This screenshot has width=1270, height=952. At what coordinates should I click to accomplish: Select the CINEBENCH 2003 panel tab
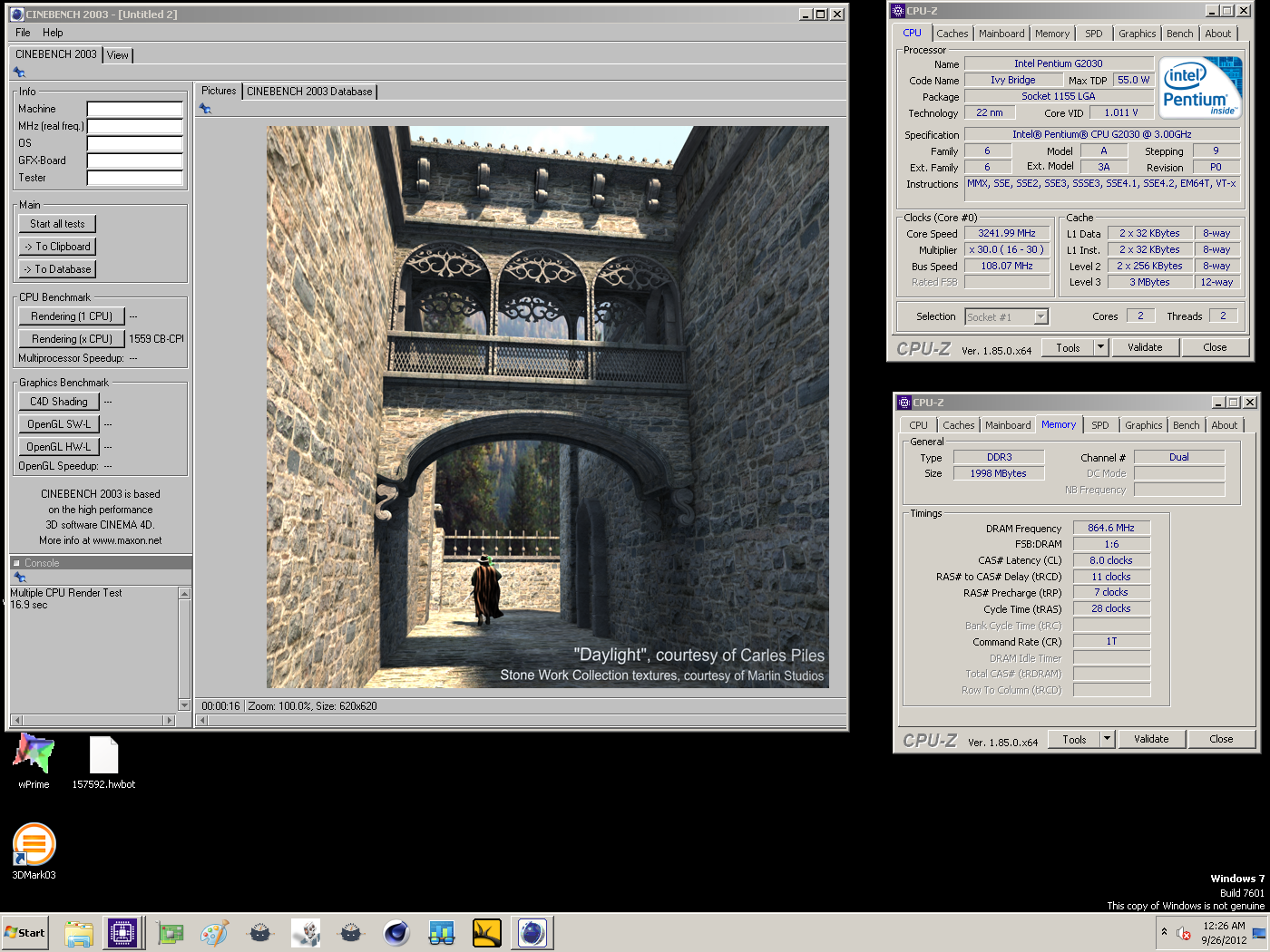point(55,54)
